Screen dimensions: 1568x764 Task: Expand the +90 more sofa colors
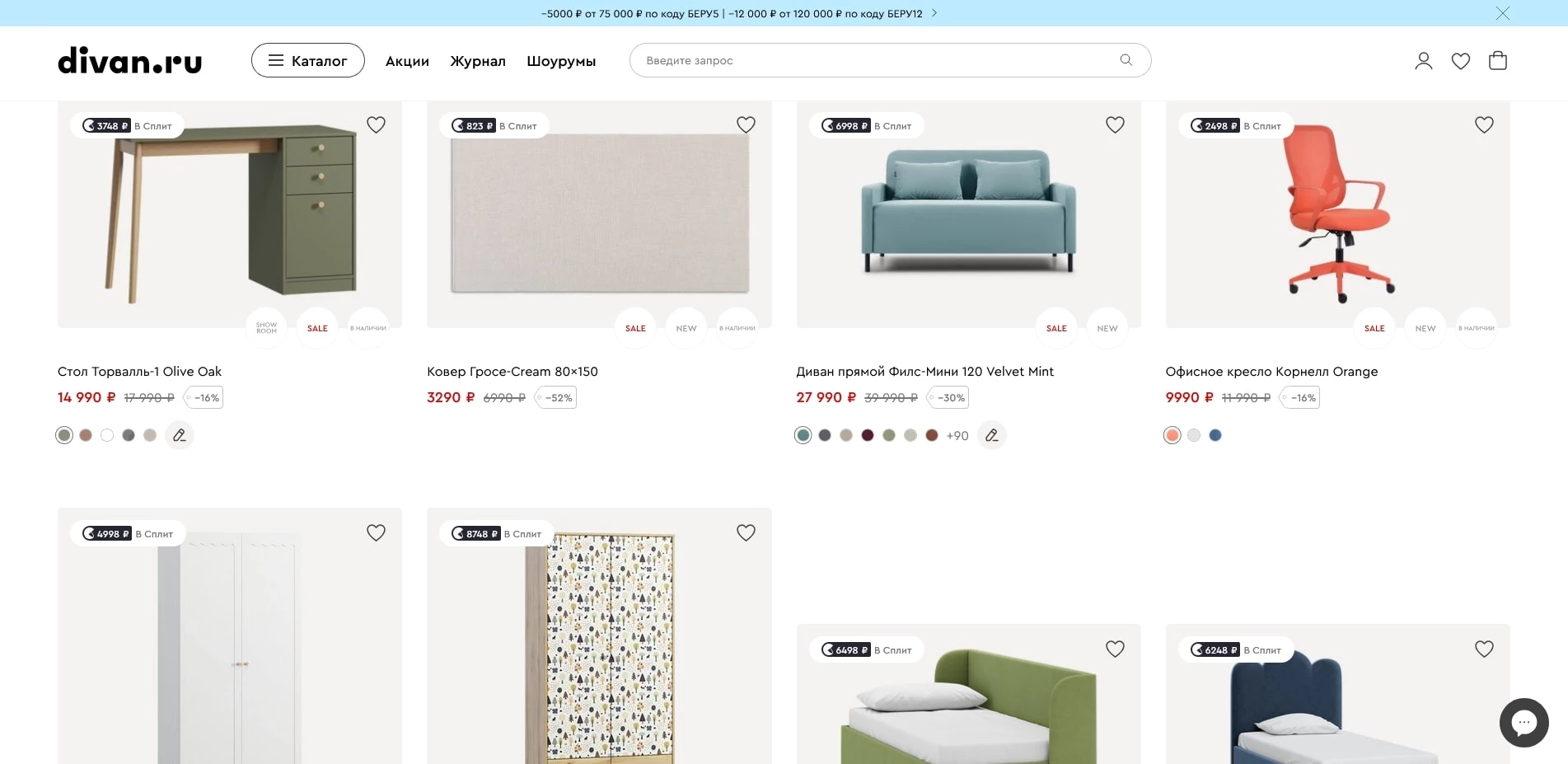click(957, 436)
